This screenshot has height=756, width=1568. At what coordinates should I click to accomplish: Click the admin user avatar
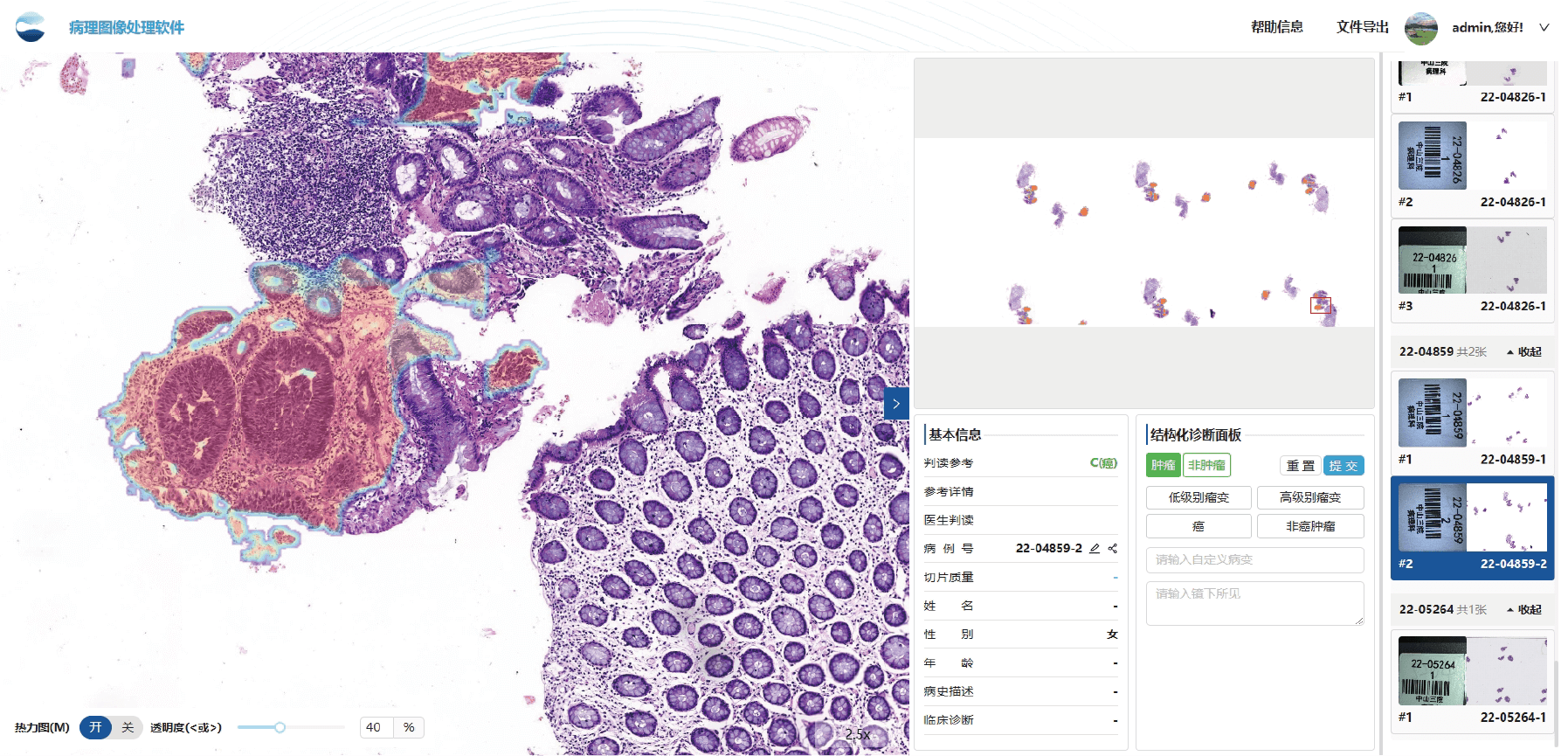(x=1421, y=28)
